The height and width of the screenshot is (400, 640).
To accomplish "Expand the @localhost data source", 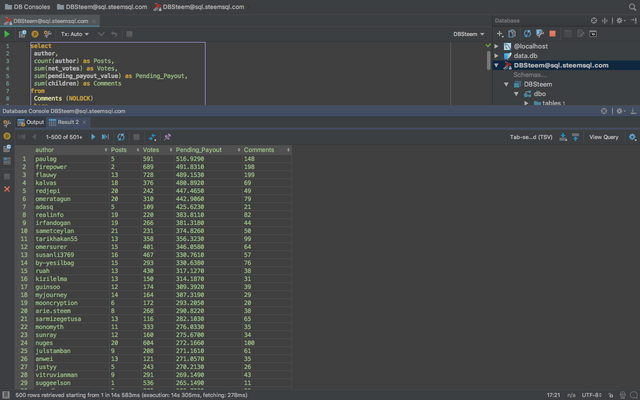I will [496, 46].
